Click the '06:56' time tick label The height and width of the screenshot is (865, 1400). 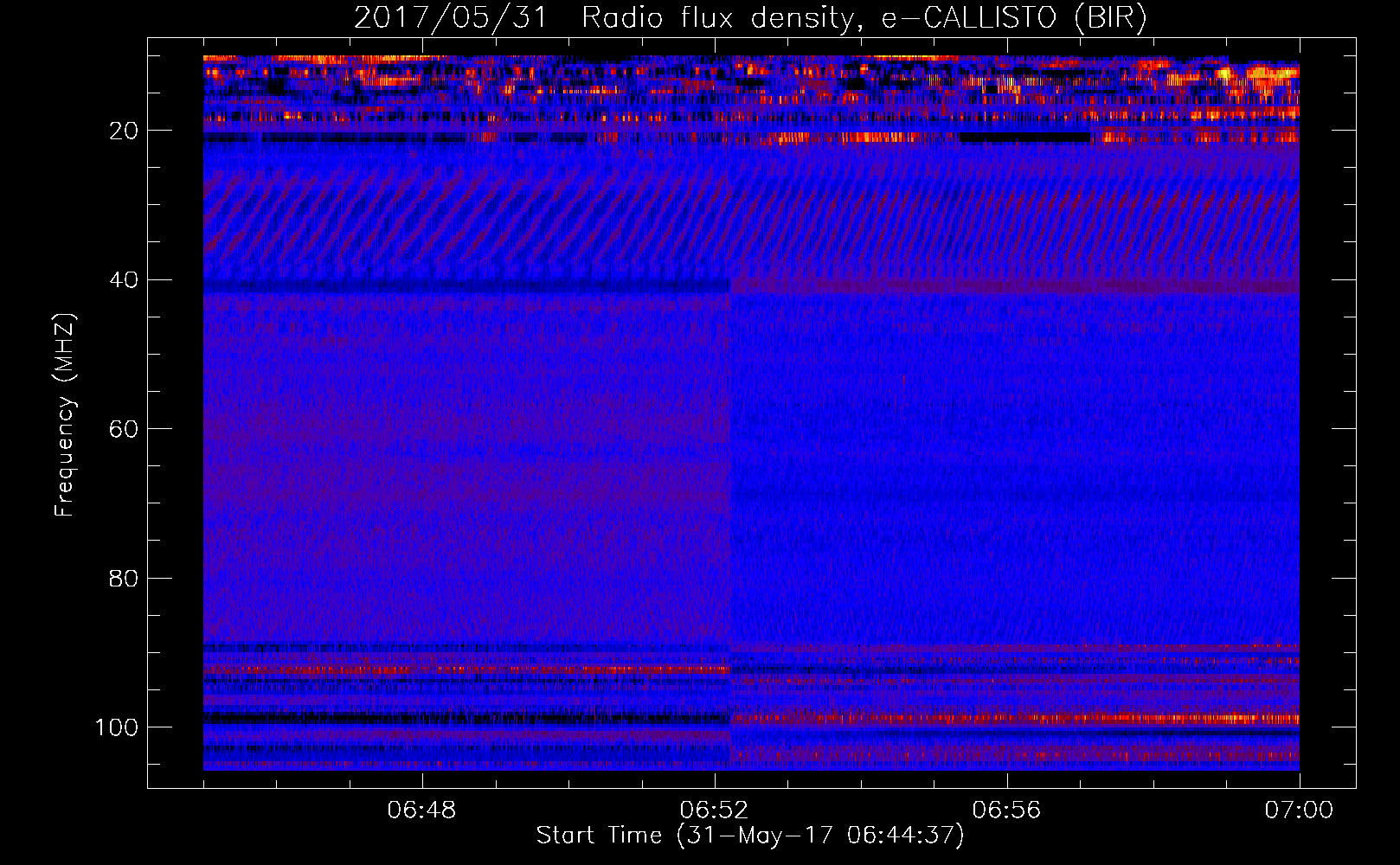(x=1007, y=811)
